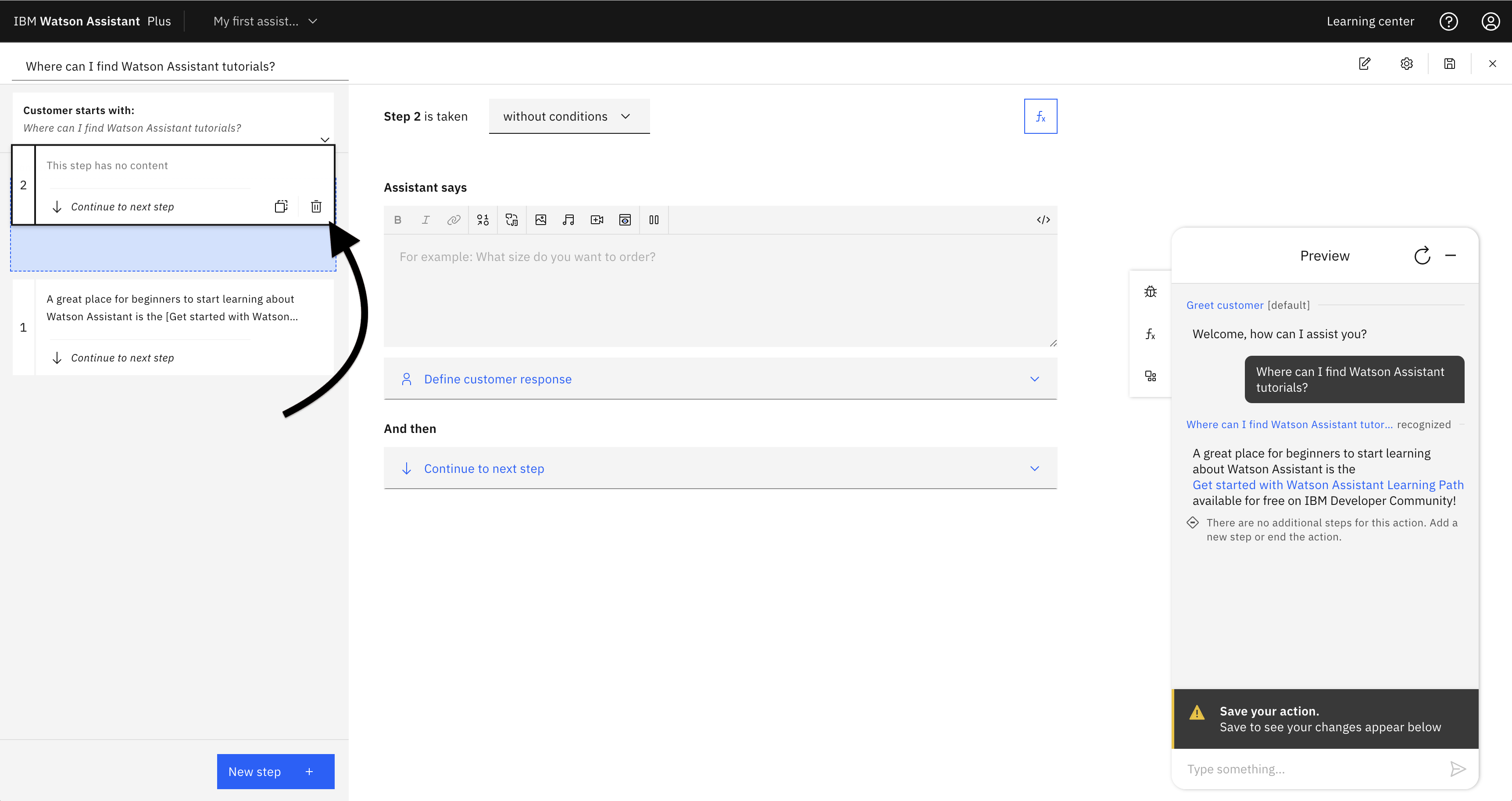The width and height of the screenshot is (1512, 801).
Task: Insert an image in the assistant response
Action: tap(540, 220)
